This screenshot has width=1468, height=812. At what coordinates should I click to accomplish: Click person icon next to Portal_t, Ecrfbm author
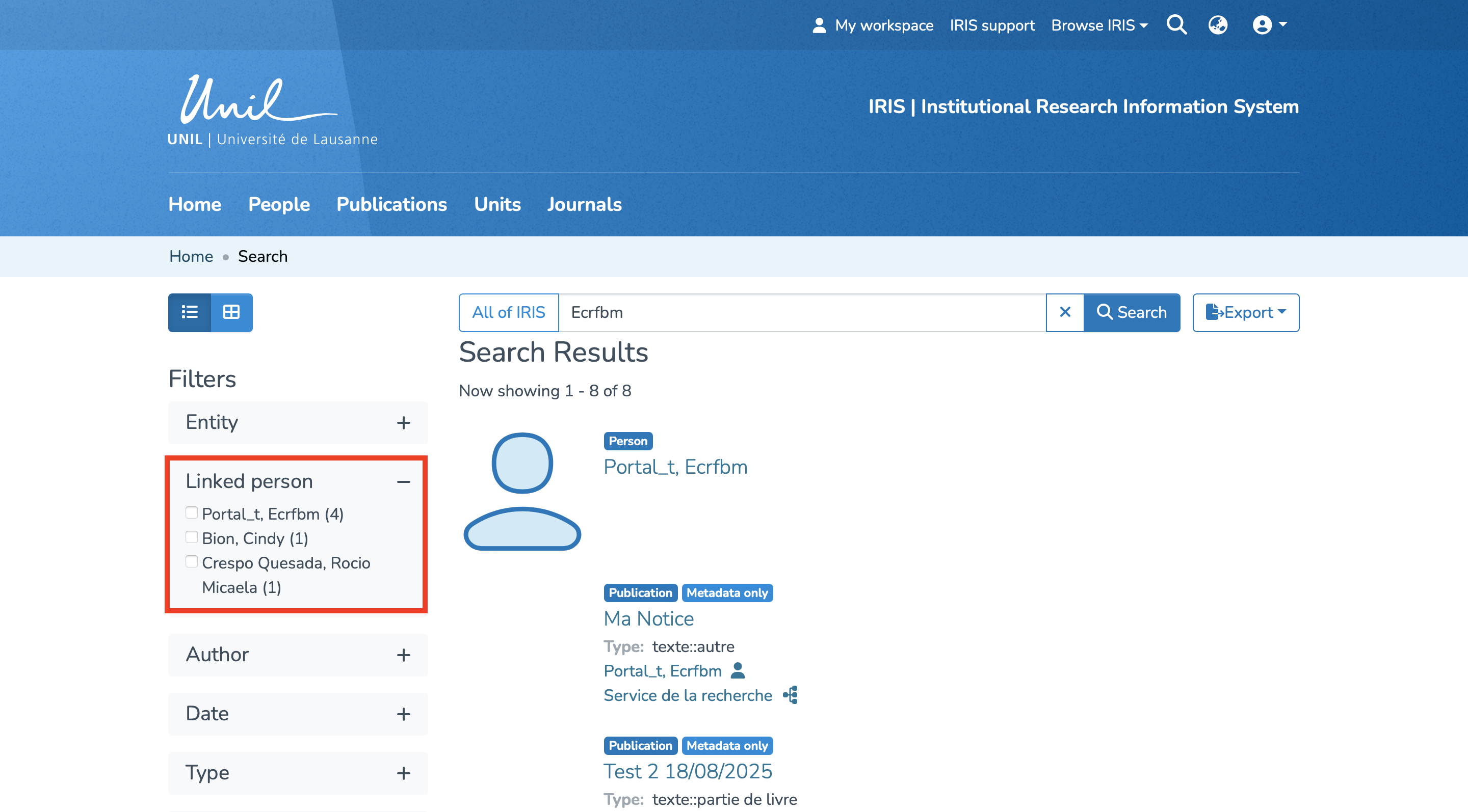click(738, 671)
